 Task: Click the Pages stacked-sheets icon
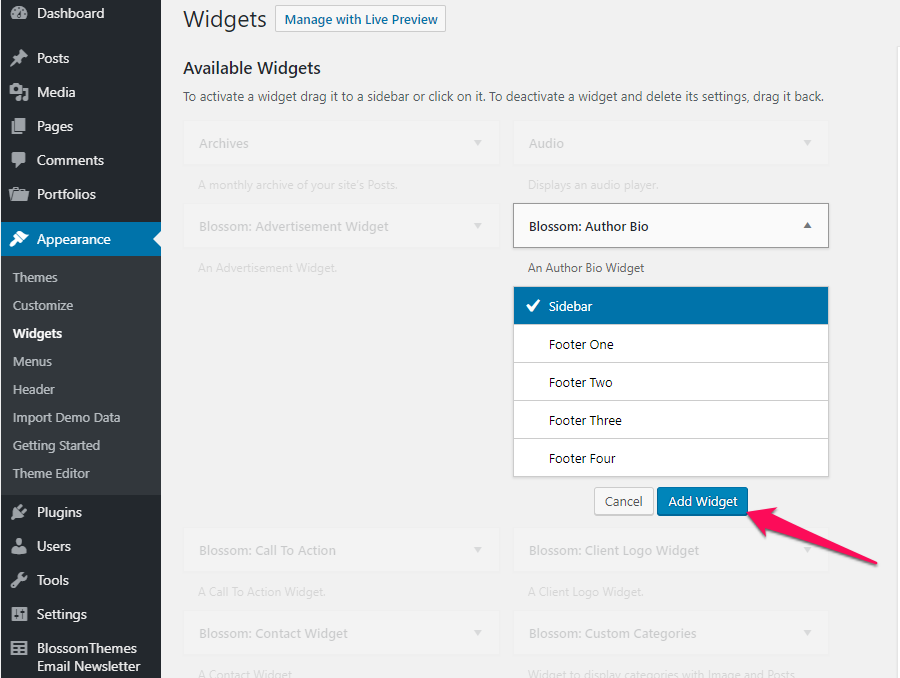[19, 126]
